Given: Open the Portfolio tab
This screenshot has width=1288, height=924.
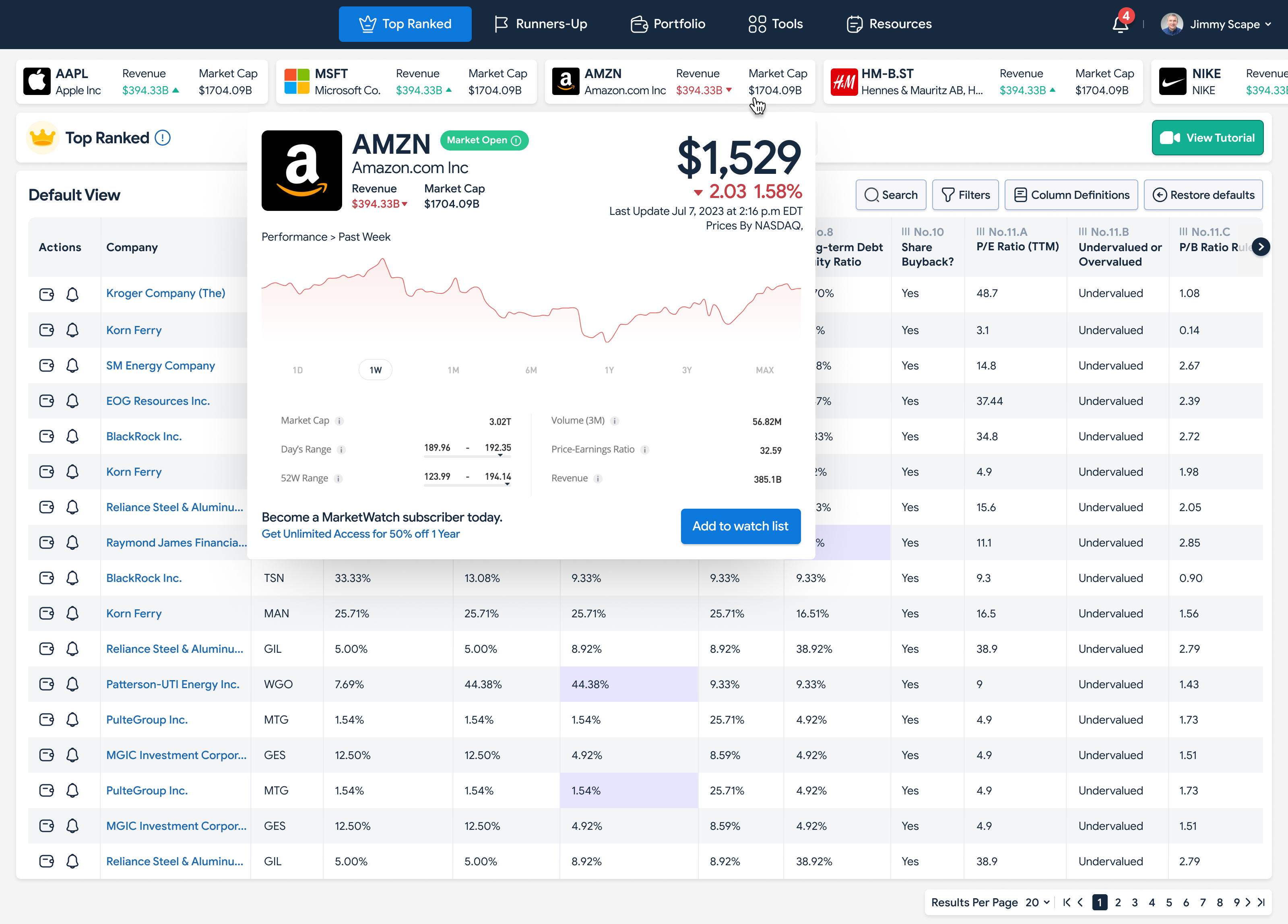Looking at the screenshot, I should click(668, 24).
